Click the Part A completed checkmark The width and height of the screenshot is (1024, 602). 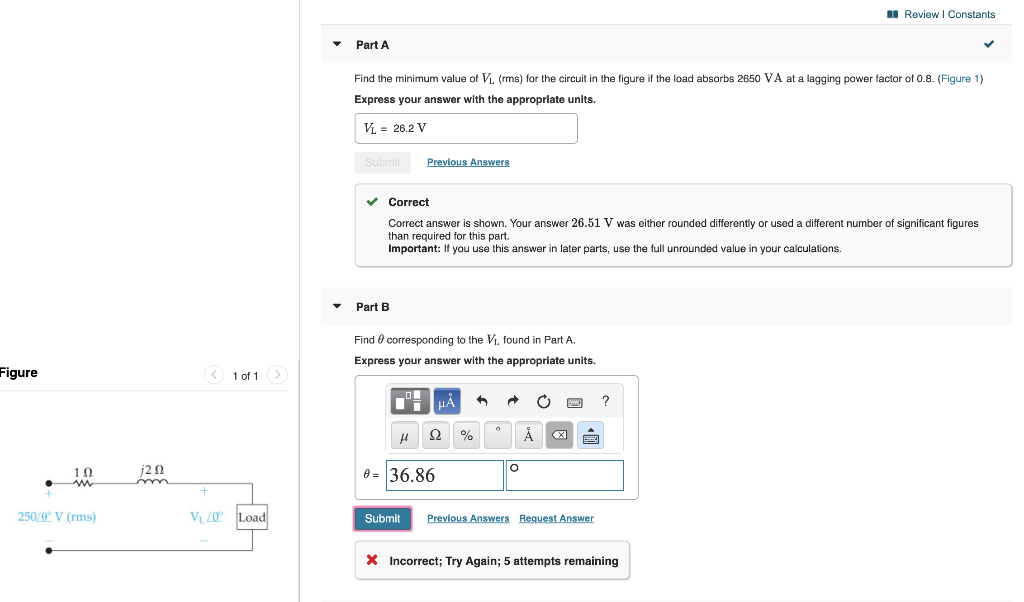tap(989, 44)
